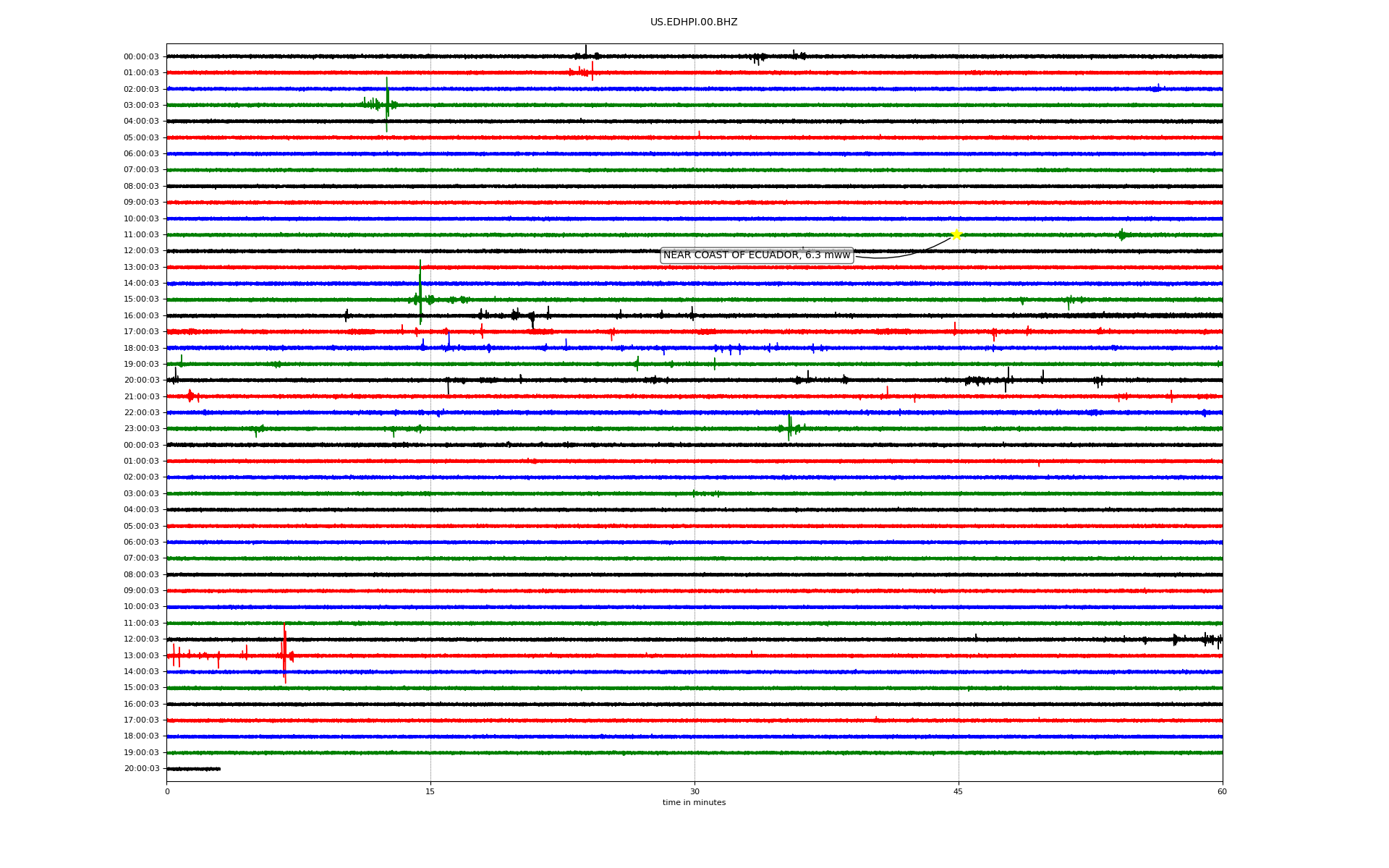Click the final 20:00:03 row label

click(x=141, y=768)
